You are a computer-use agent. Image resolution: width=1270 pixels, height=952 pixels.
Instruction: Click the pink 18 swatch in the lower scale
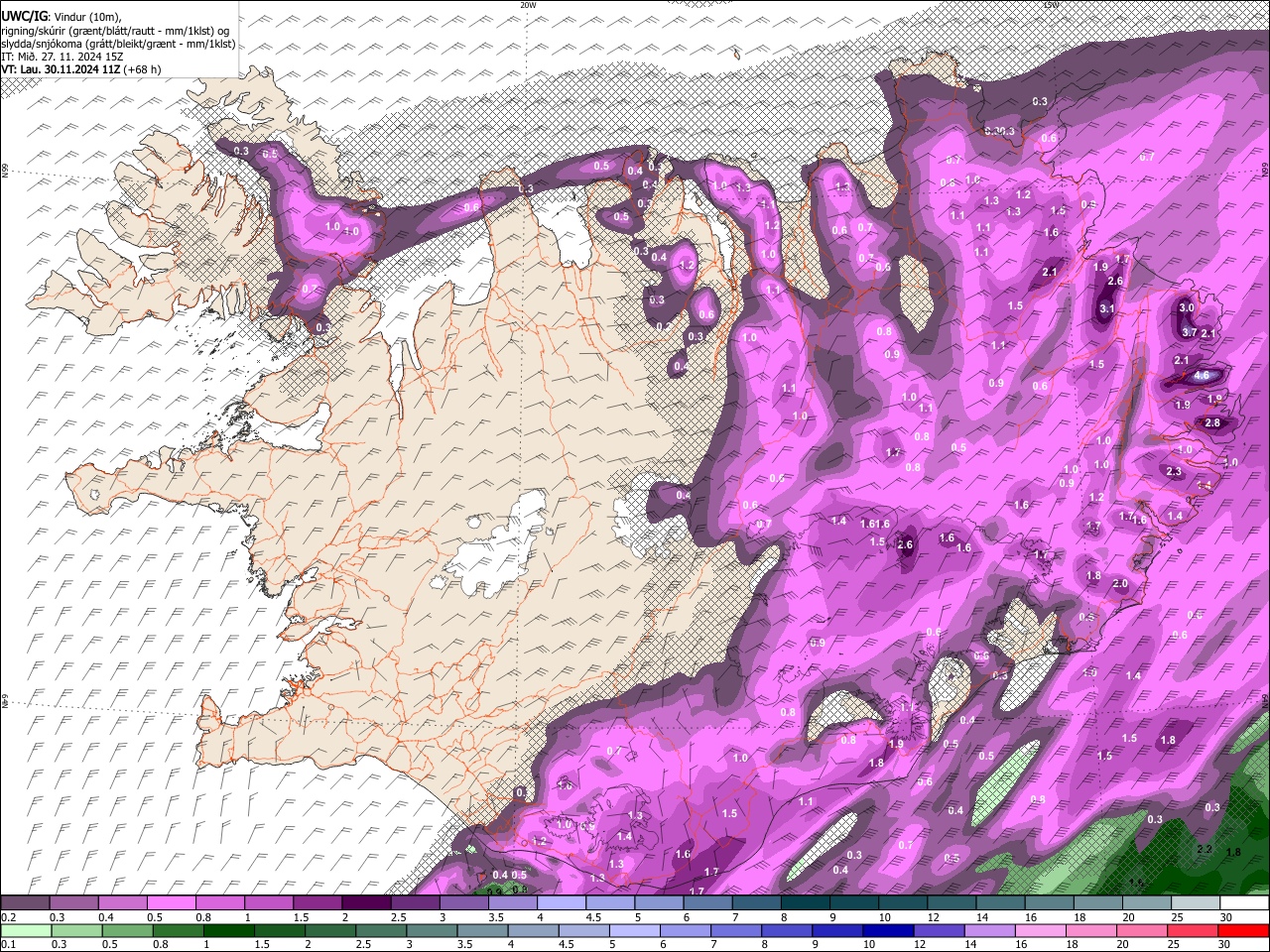(x=1091, y=931)
